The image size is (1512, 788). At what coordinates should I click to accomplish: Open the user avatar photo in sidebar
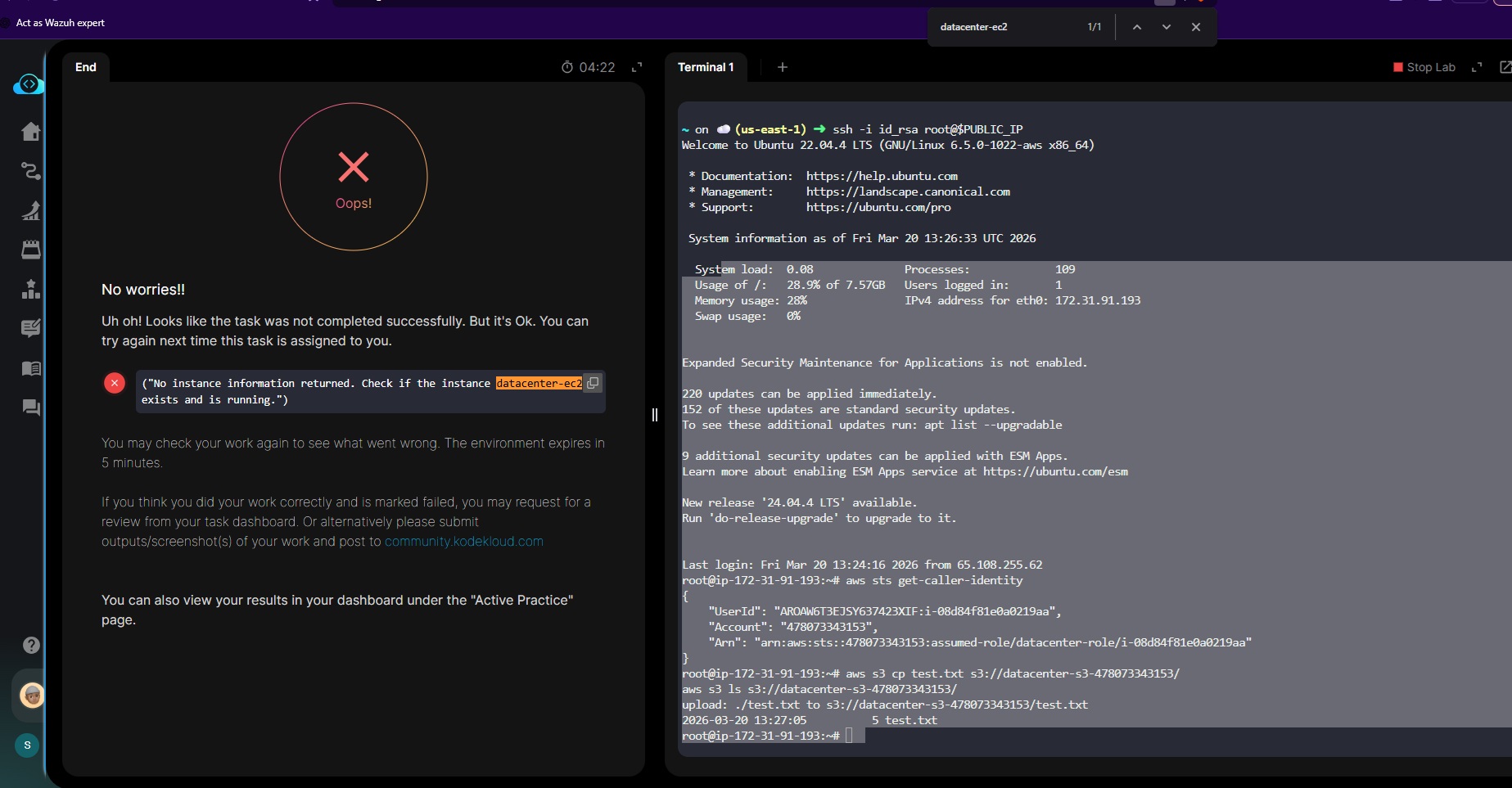click(32, 696)
